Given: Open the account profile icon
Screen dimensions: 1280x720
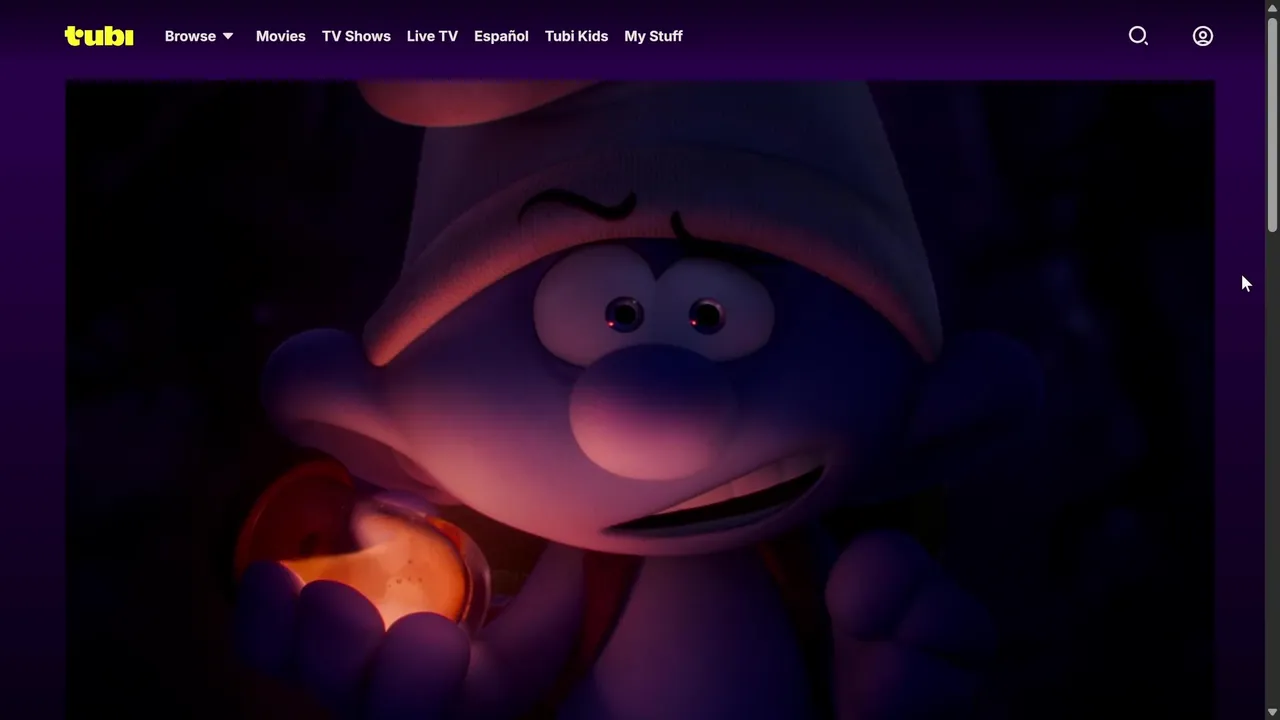Looking at the screenshot, I should (x=1203, y=36).
